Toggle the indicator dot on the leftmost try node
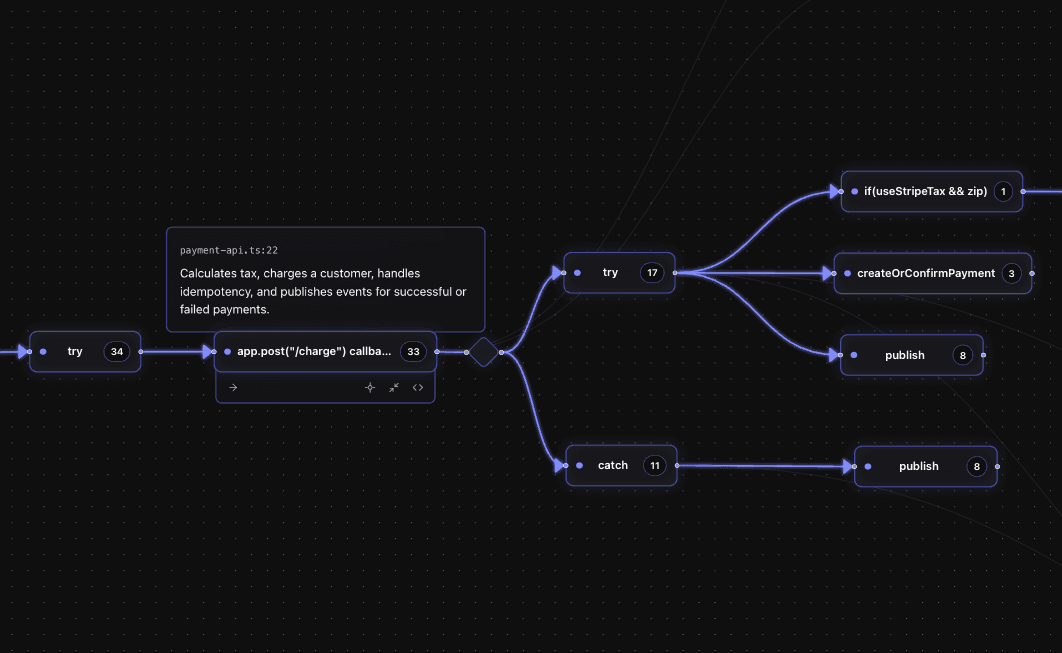The width and height of the screenshot is (1062, 653). (x=42, y=351)
